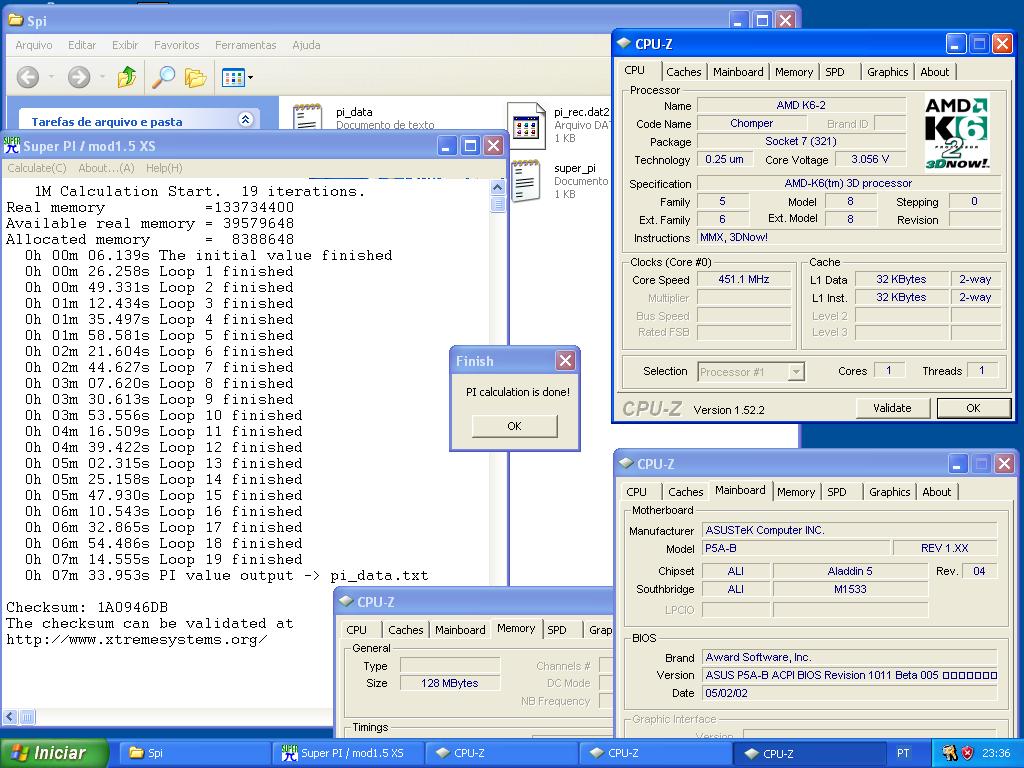Toggle the Folders pane icon
The image size is (1024, 768).
point(195,78)
